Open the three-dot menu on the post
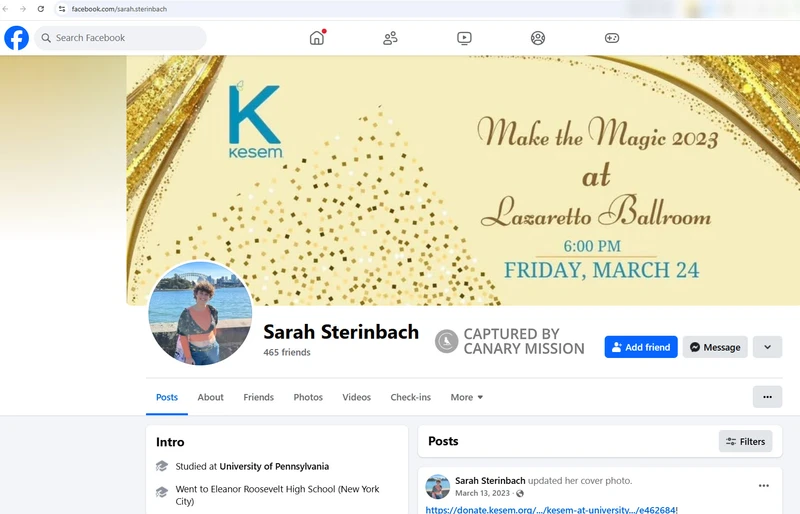Image resolution: width=800 pixels, height=514 pixels. 764,485
